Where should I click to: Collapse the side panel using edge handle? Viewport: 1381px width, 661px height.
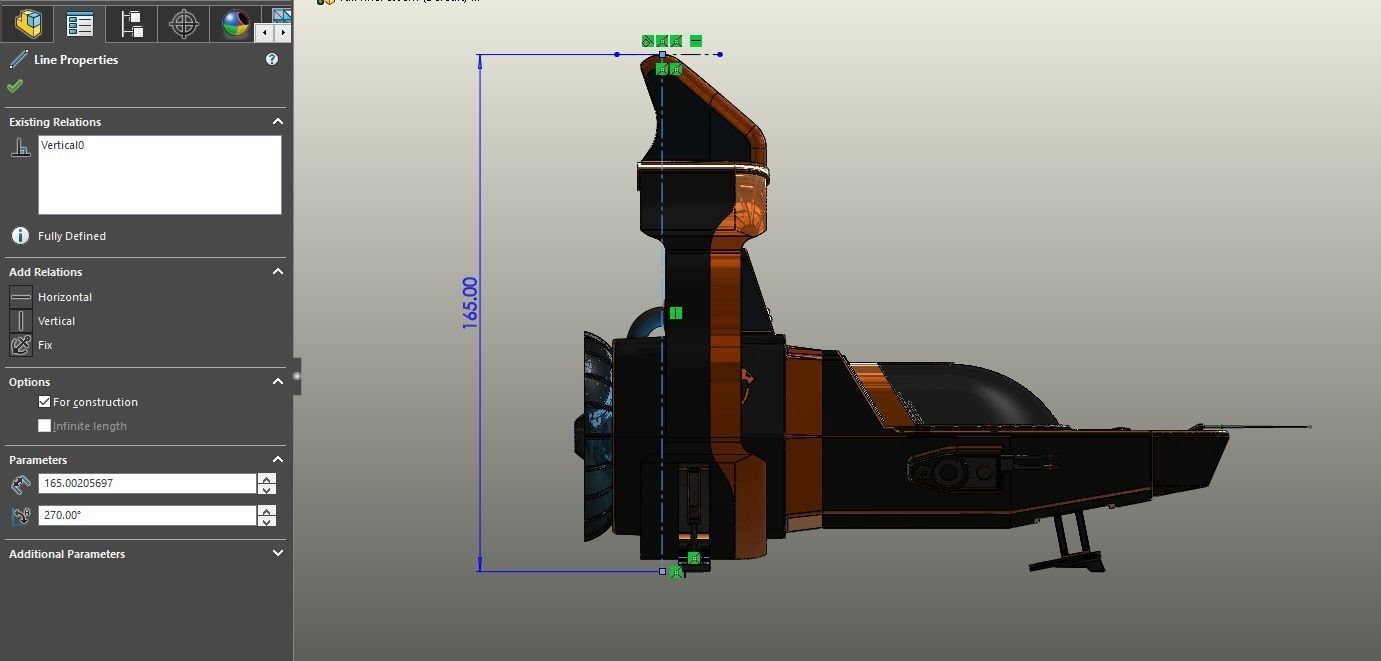pos(297,377)
